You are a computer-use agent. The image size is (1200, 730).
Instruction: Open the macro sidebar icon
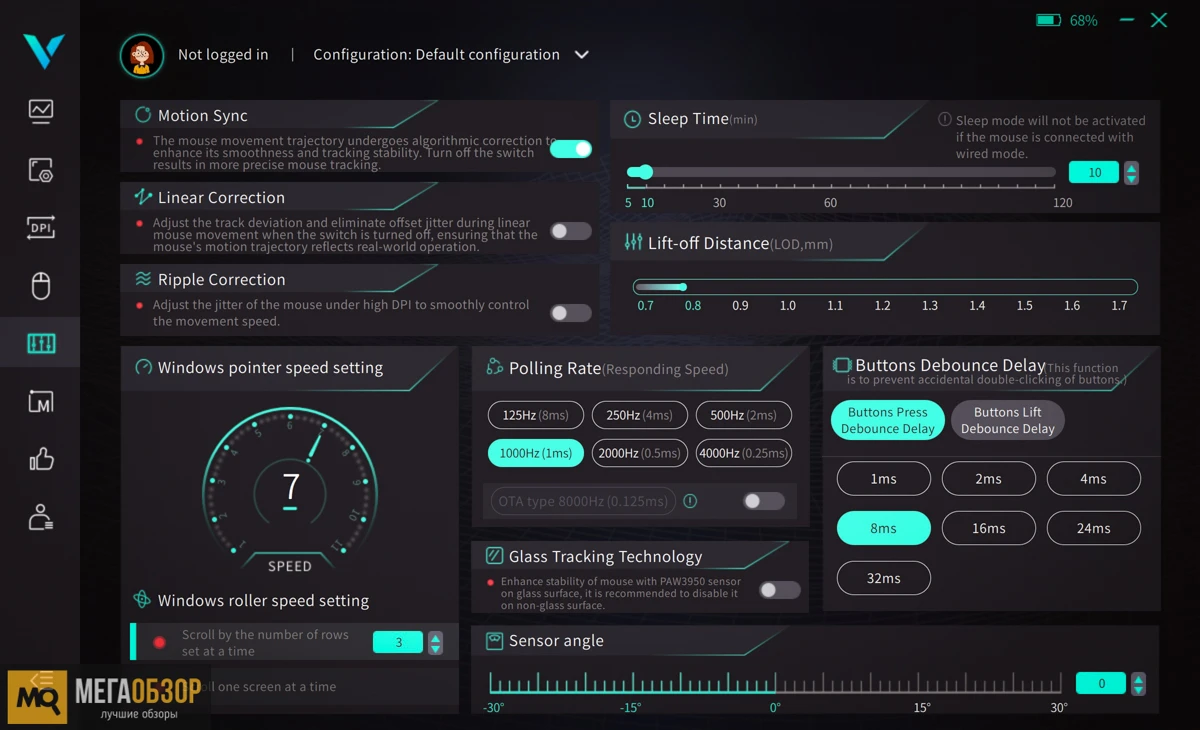pos(41,402)
